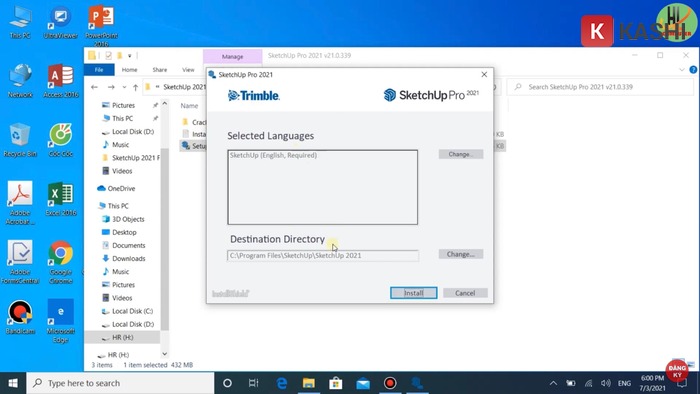The width and height of the screenshot is (700, 394).
Task: Open Microsoft Store from the taskbar
Action: click(336, 383)
